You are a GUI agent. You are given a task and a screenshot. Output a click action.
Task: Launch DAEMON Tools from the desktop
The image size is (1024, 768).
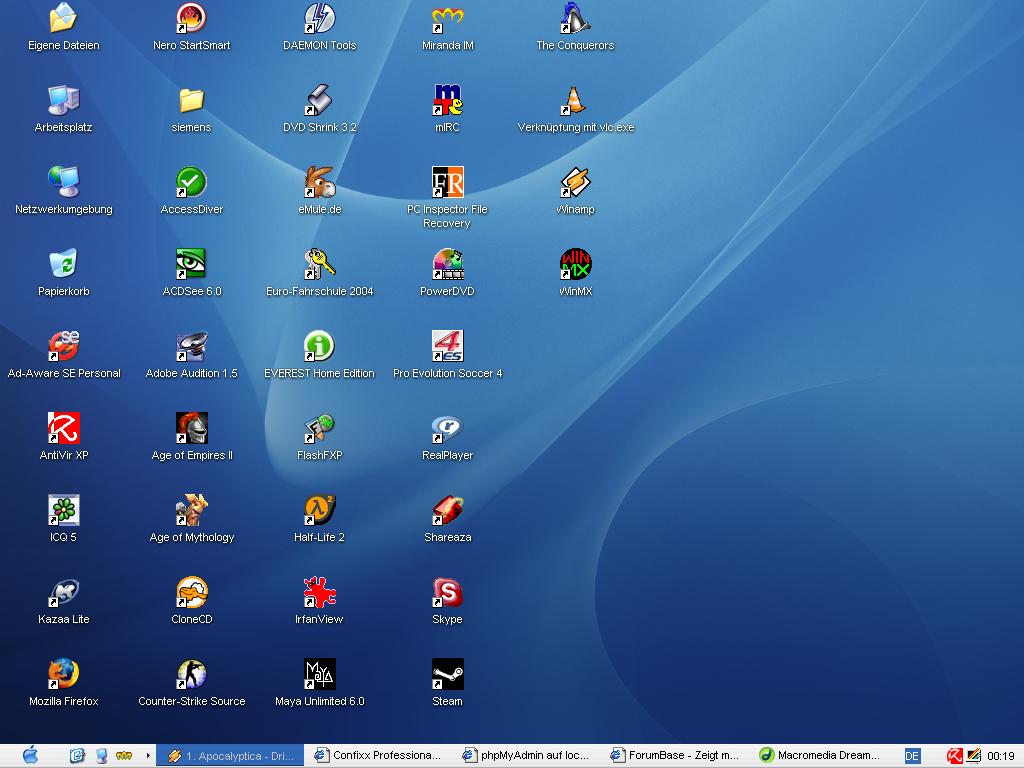pyautogui.click(x=319, y=18)
